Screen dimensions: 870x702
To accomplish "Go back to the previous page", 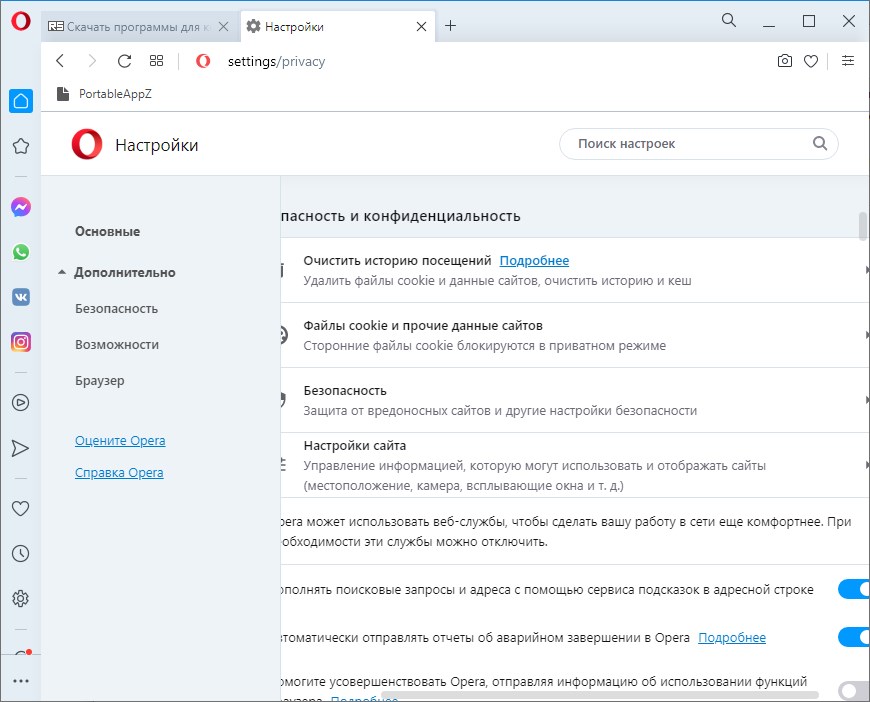I will (60, 60).
